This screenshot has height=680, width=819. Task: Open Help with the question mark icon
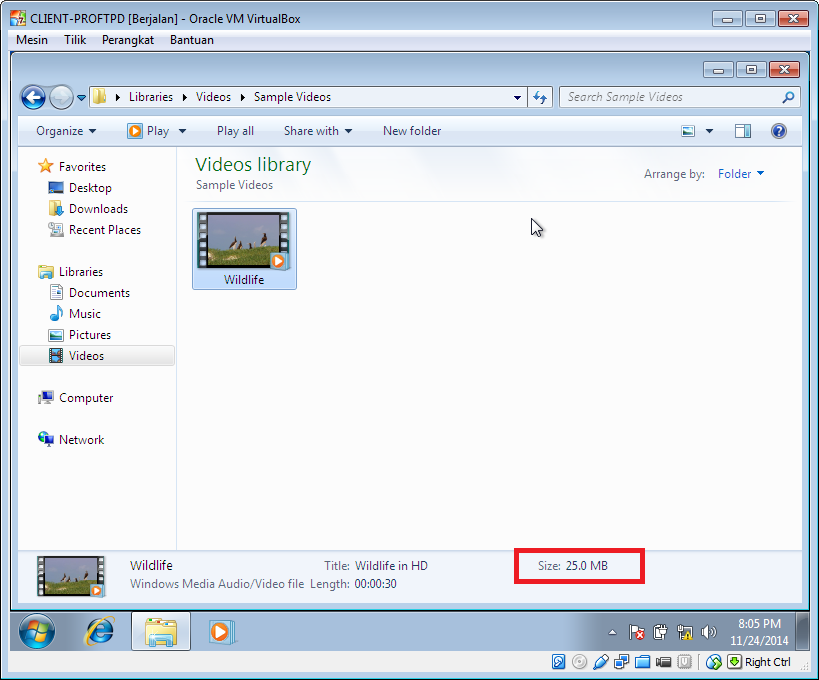click(x=779, y=131)
